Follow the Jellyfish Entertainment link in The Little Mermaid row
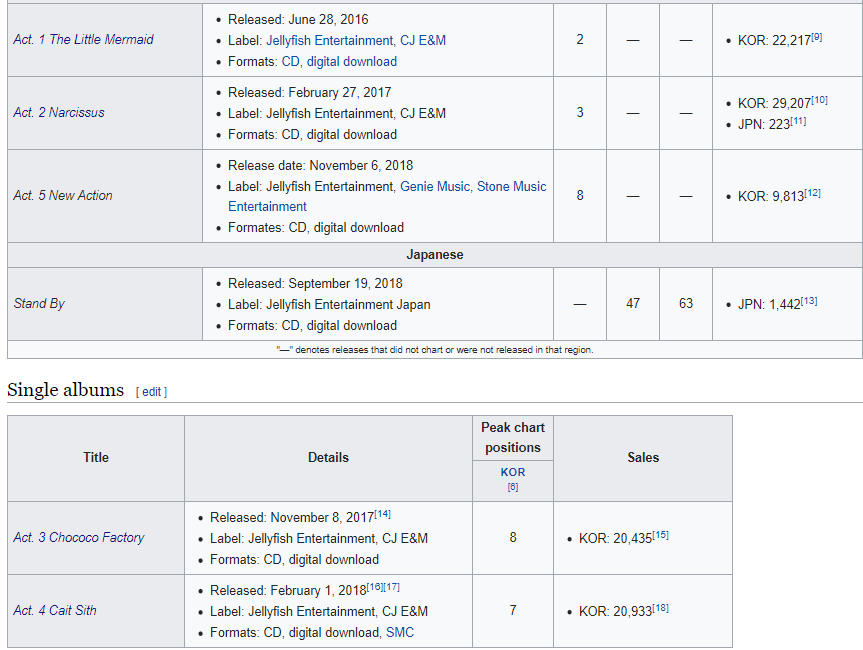 pyautogui.click(x=329, y=40)
